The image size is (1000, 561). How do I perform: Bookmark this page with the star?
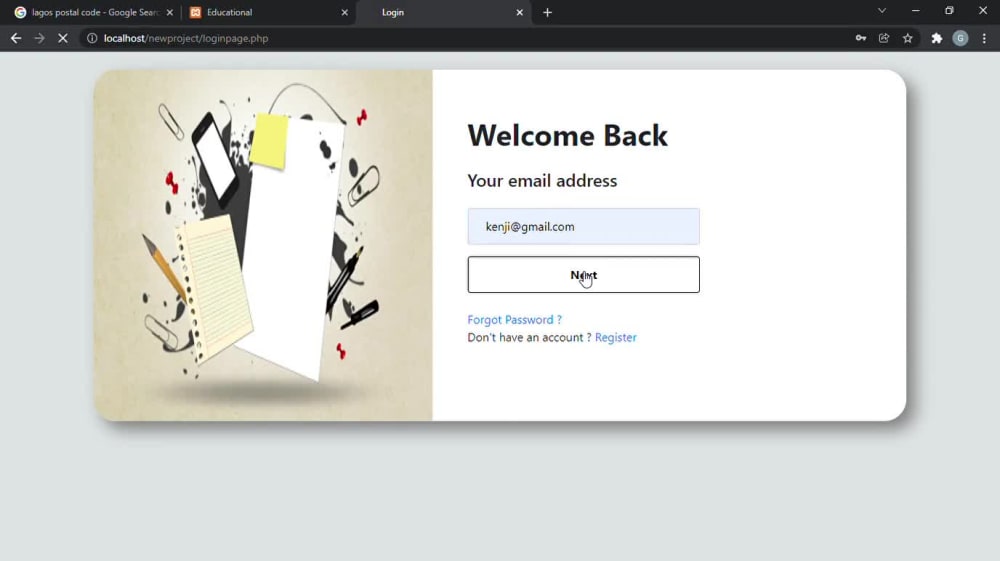pyautogui.click(x=908, y=38)
